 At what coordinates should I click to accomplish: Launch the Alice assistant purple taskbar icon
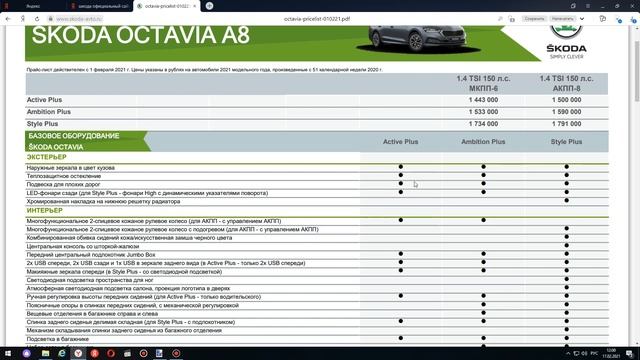(27, 353)
